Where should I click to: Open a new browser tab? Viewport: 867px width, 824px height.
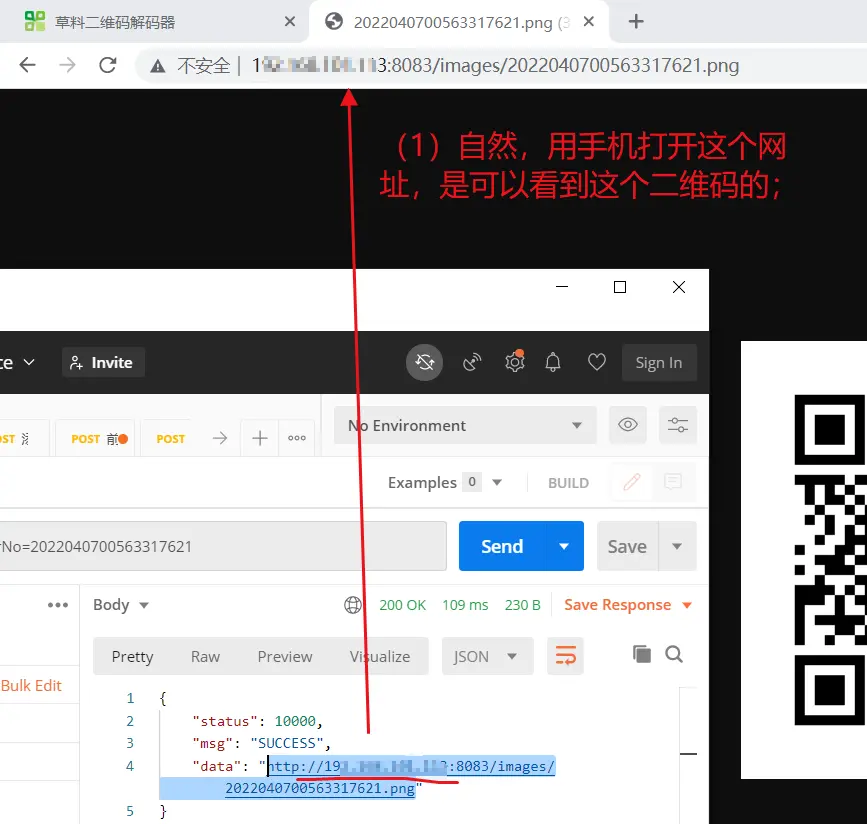click(x=636, y=22)
